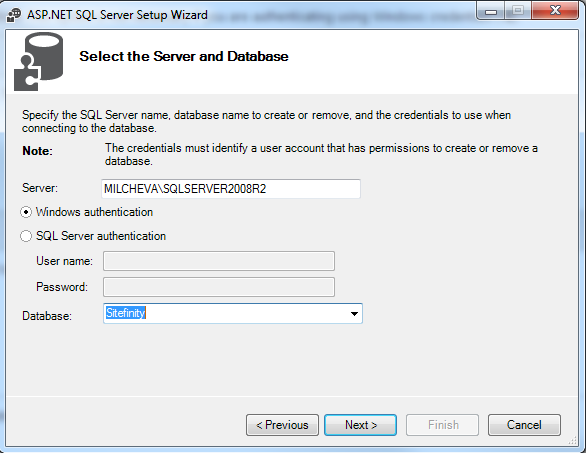This screenshot has height=453, width=586.
Task: Close the ASP.NET SQL Server Setup Wizard
Action: click(555, 11)
